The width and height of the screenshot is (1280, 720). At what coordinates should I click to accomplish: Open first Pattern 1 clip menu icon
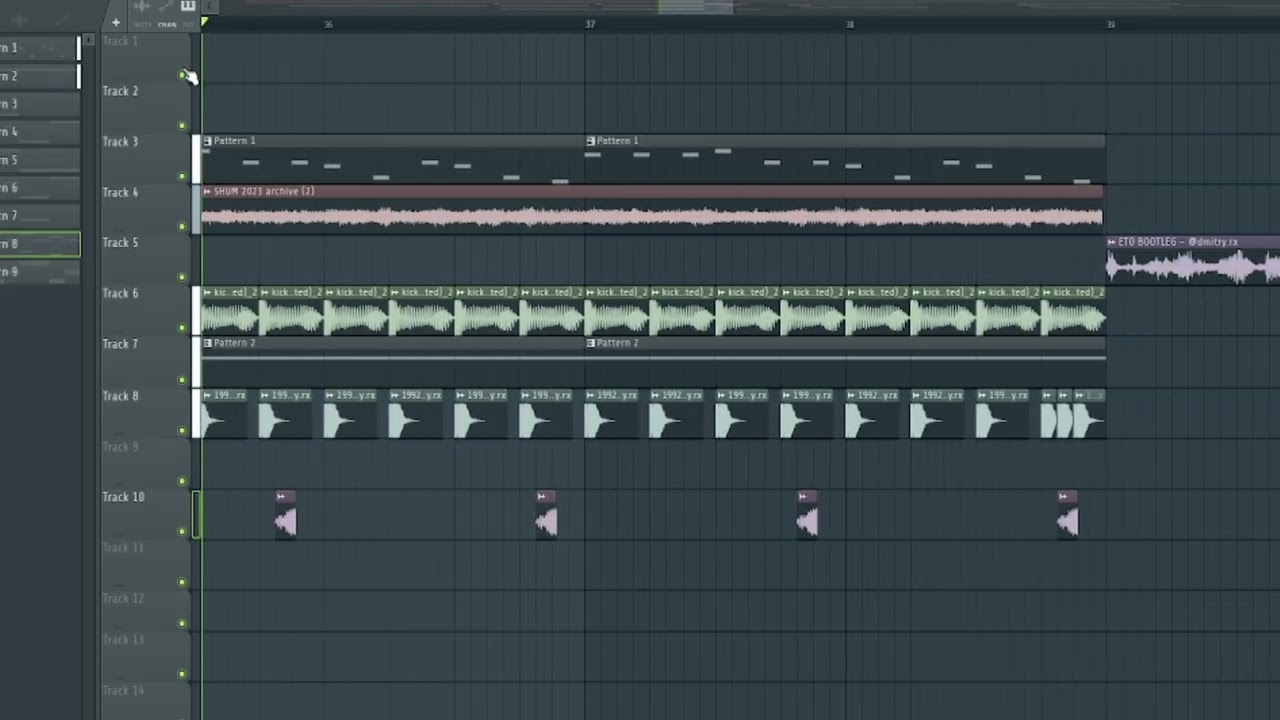[x=207, y=141]
